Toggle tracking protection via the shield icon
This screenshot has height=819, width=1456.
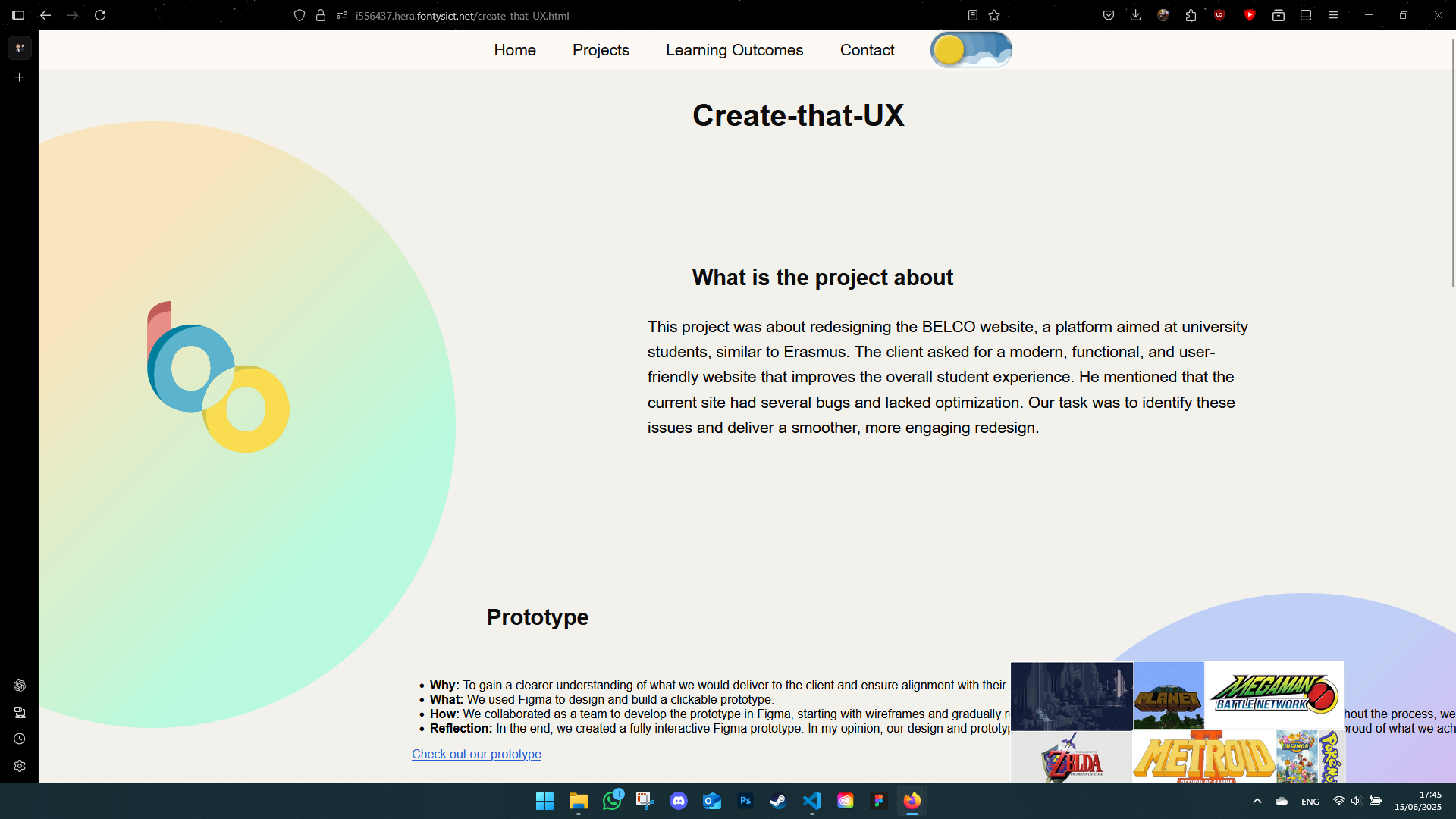(300, 15)
